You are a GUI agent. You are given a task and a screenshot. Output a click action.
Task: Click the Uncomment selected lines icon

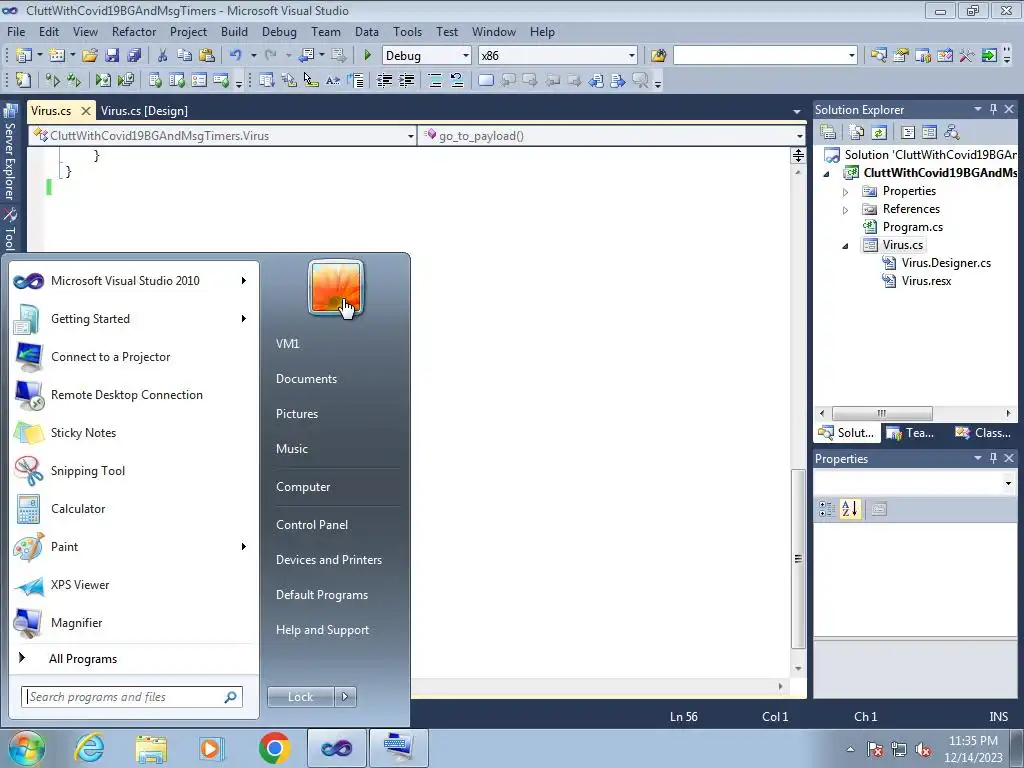pyautogui.click(x=456, y=80)
